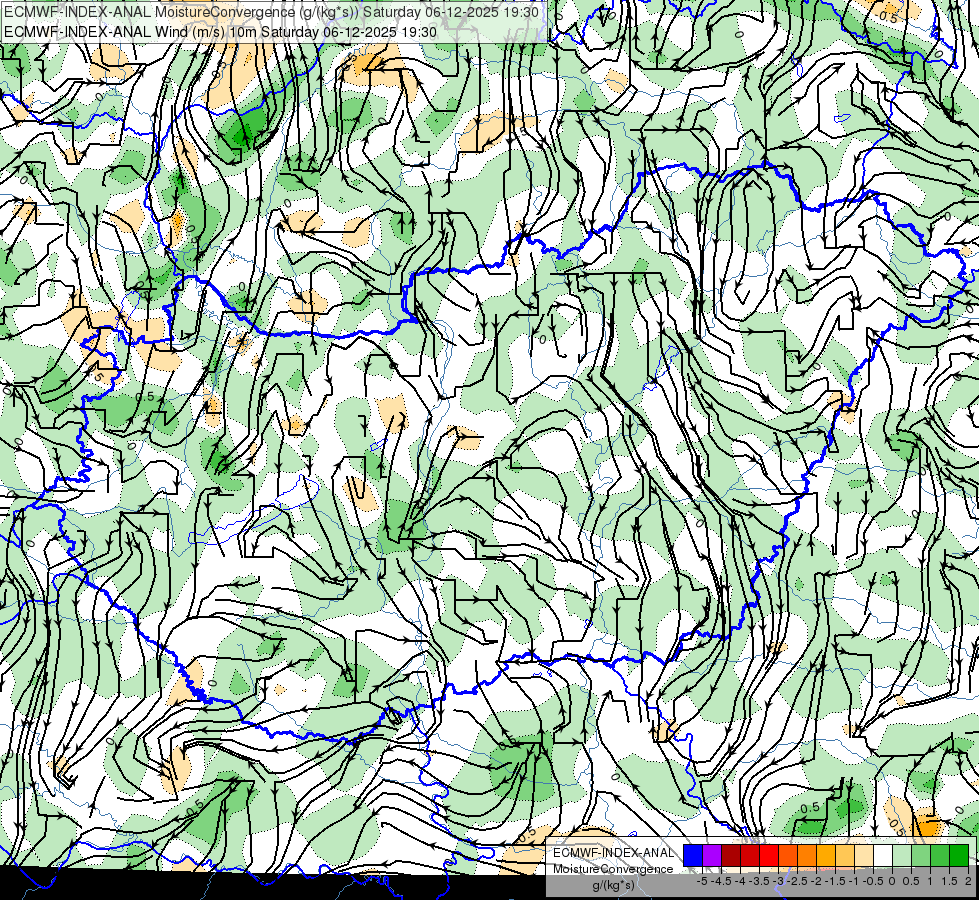The image size is (979, 900).
Task: Click the pale peach swatch between -1 and -0.5
Action: 864,855
